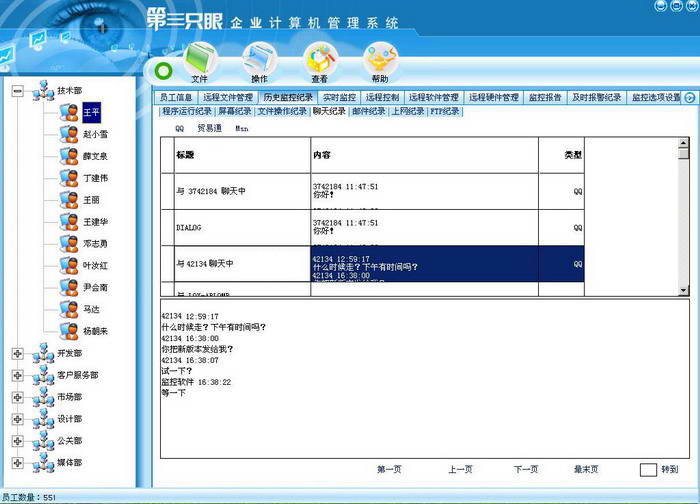Jump to 最末页 (last page)
Image resolution: width=700 pixels, height=504 pixels.
pos(586,469)
